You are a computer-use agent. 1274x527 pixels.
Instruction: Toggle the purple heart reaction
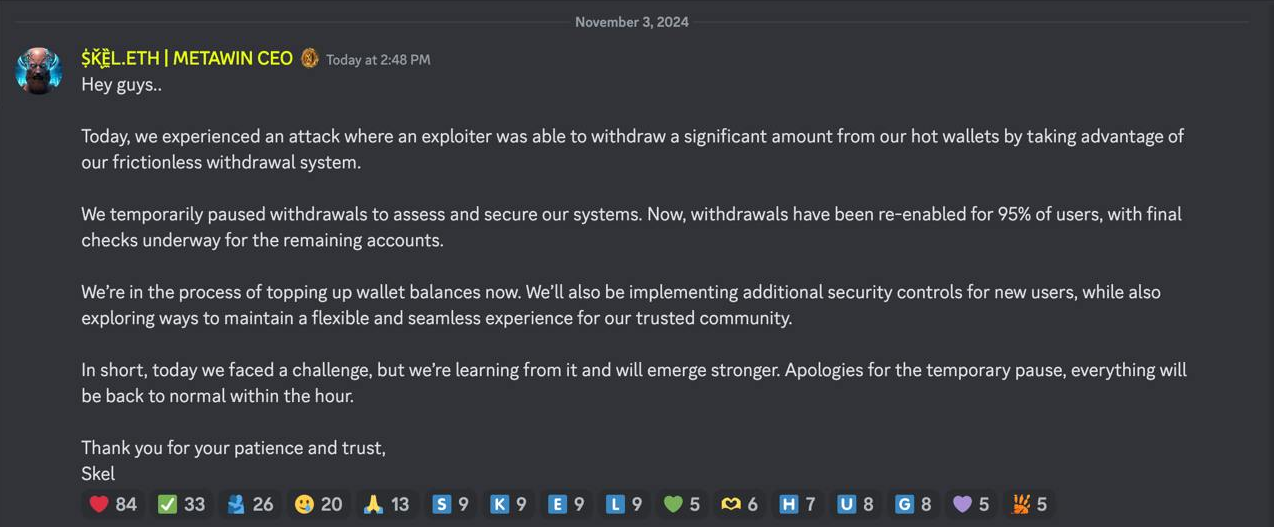click(x=971, y=504)
